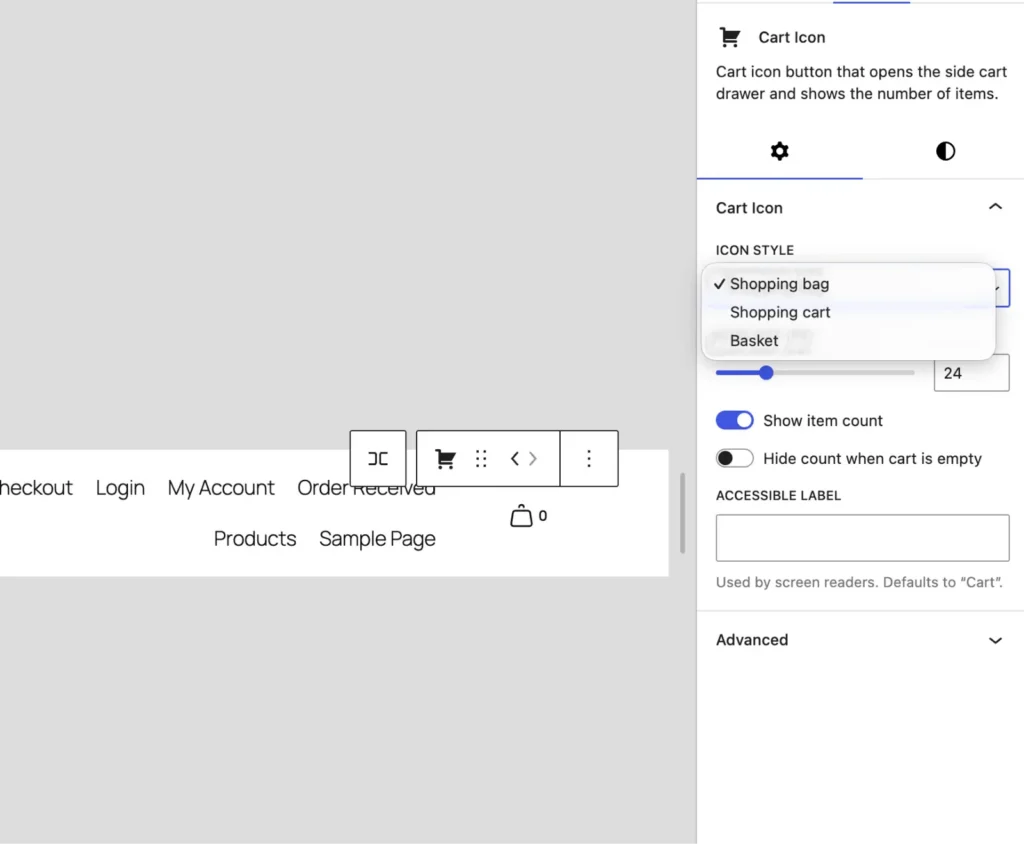Toggle the Show item count switch
Image resolution: width=1024 pixels, height=844 pixels.
[x=735, y=421]
